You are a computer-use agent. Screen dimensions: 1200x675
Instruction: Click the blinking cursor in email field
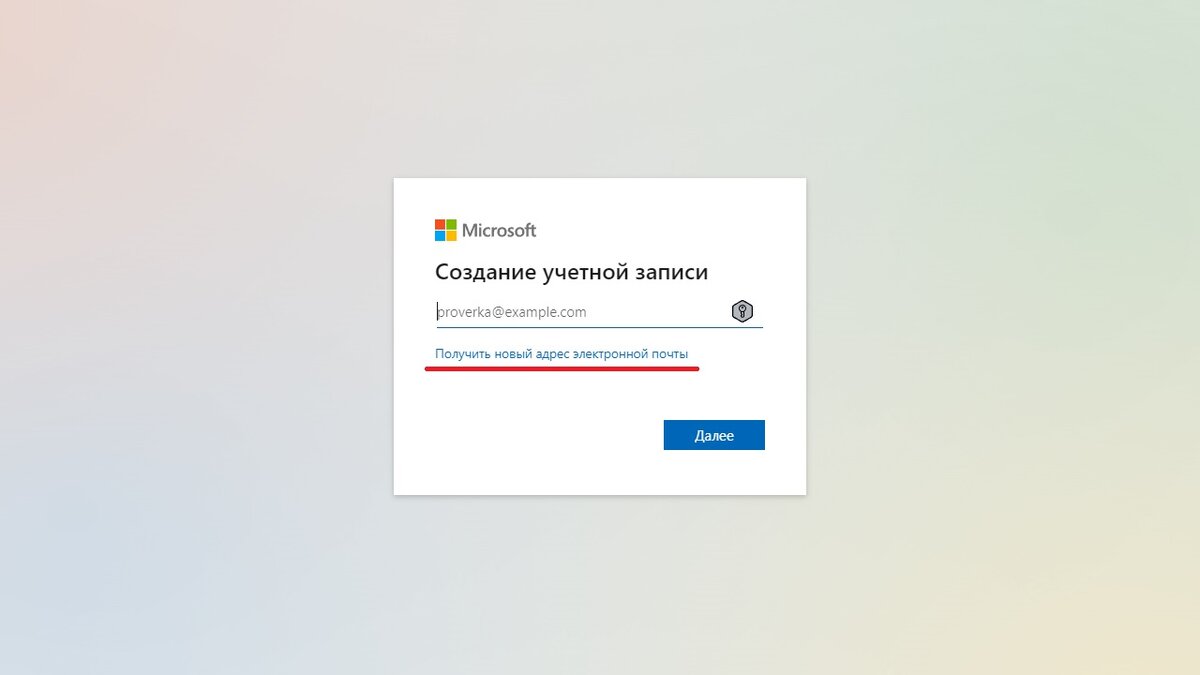coord(437,312)
